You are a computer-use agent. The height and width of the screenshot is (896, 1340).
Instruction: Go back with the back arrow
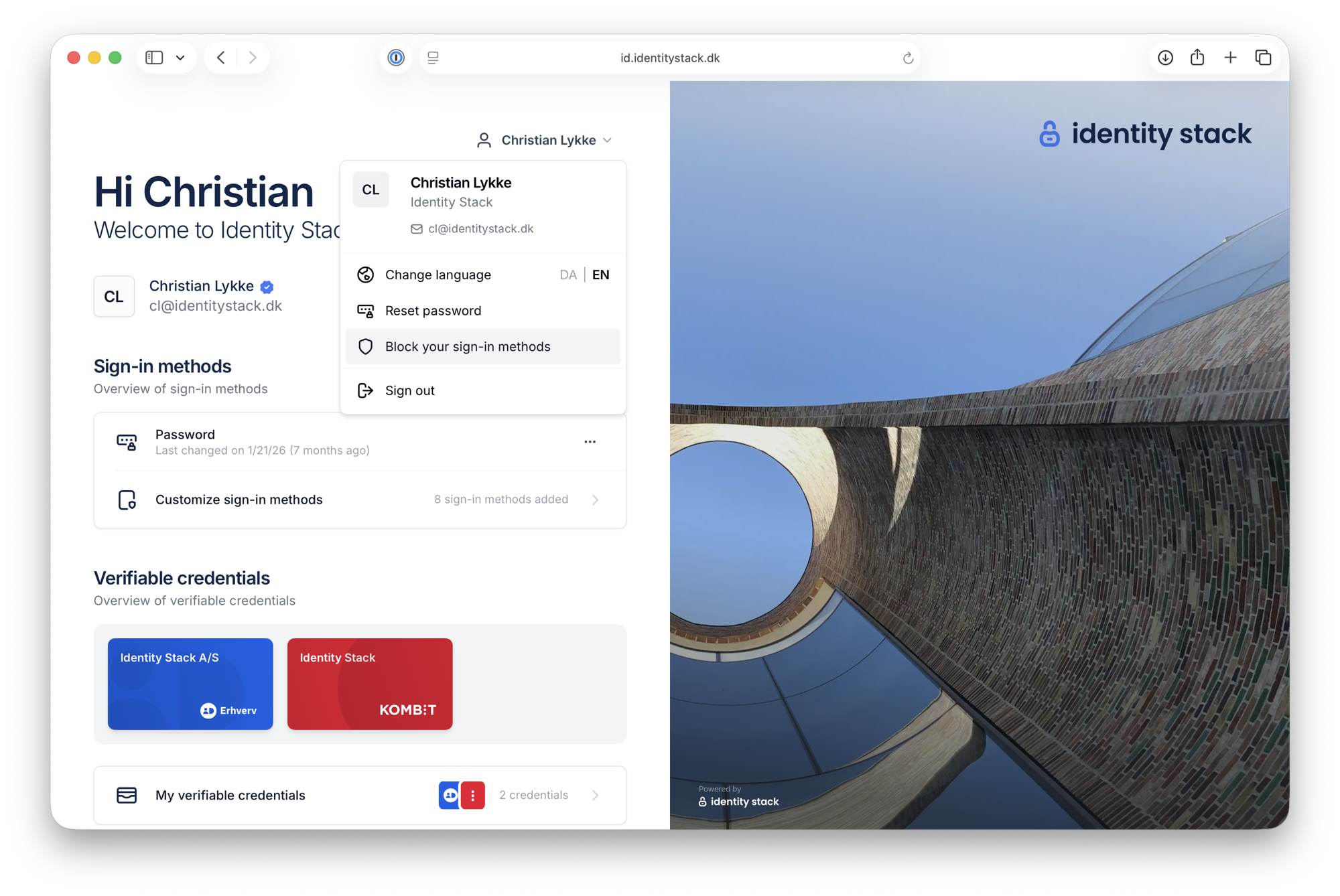coord(221,58)
